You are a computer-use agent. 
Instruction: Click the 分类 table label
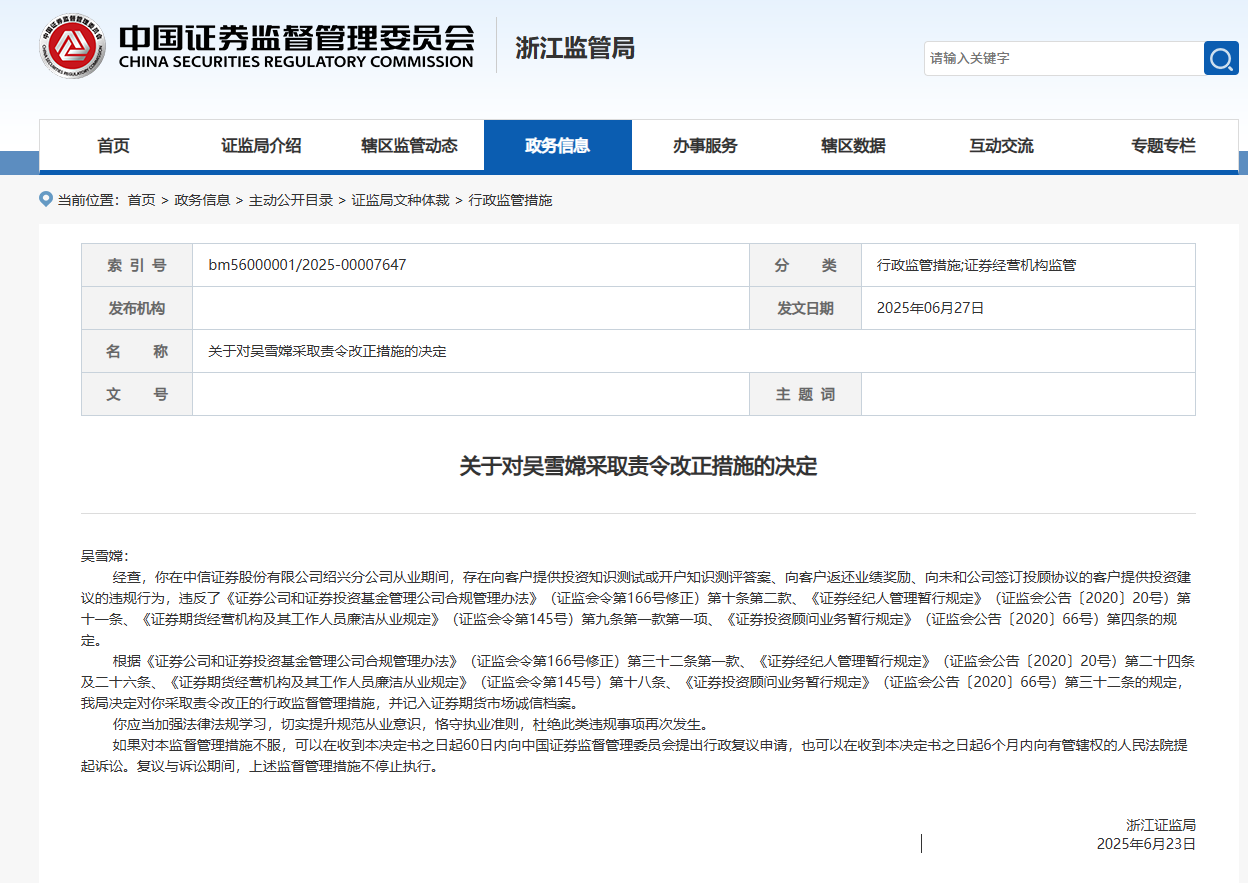pyautogui.click(x=805, y=265)
